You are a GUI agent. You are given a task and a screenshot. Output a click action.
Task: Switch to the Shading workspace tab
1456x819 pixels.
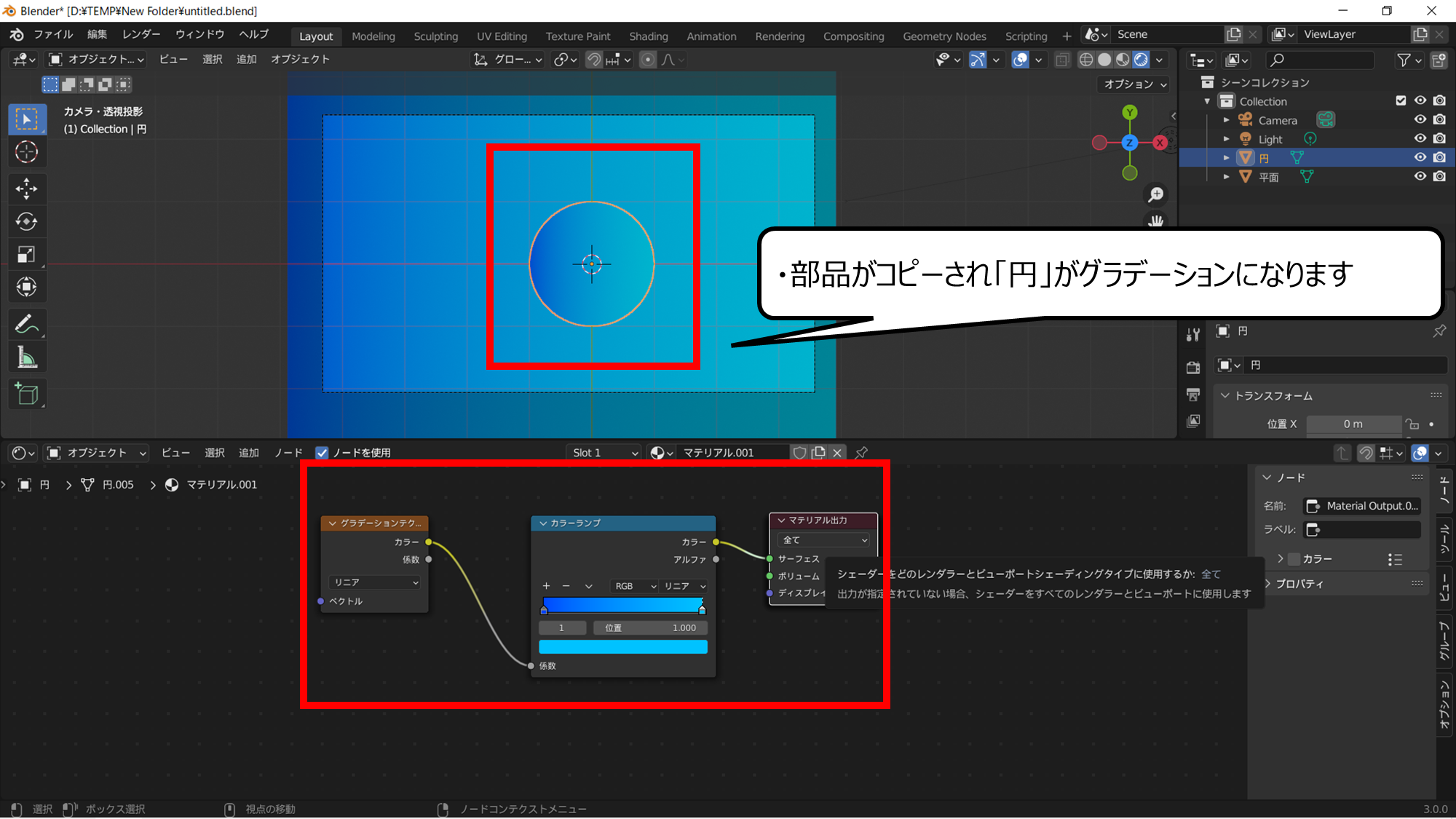click(x=648, y=36)
